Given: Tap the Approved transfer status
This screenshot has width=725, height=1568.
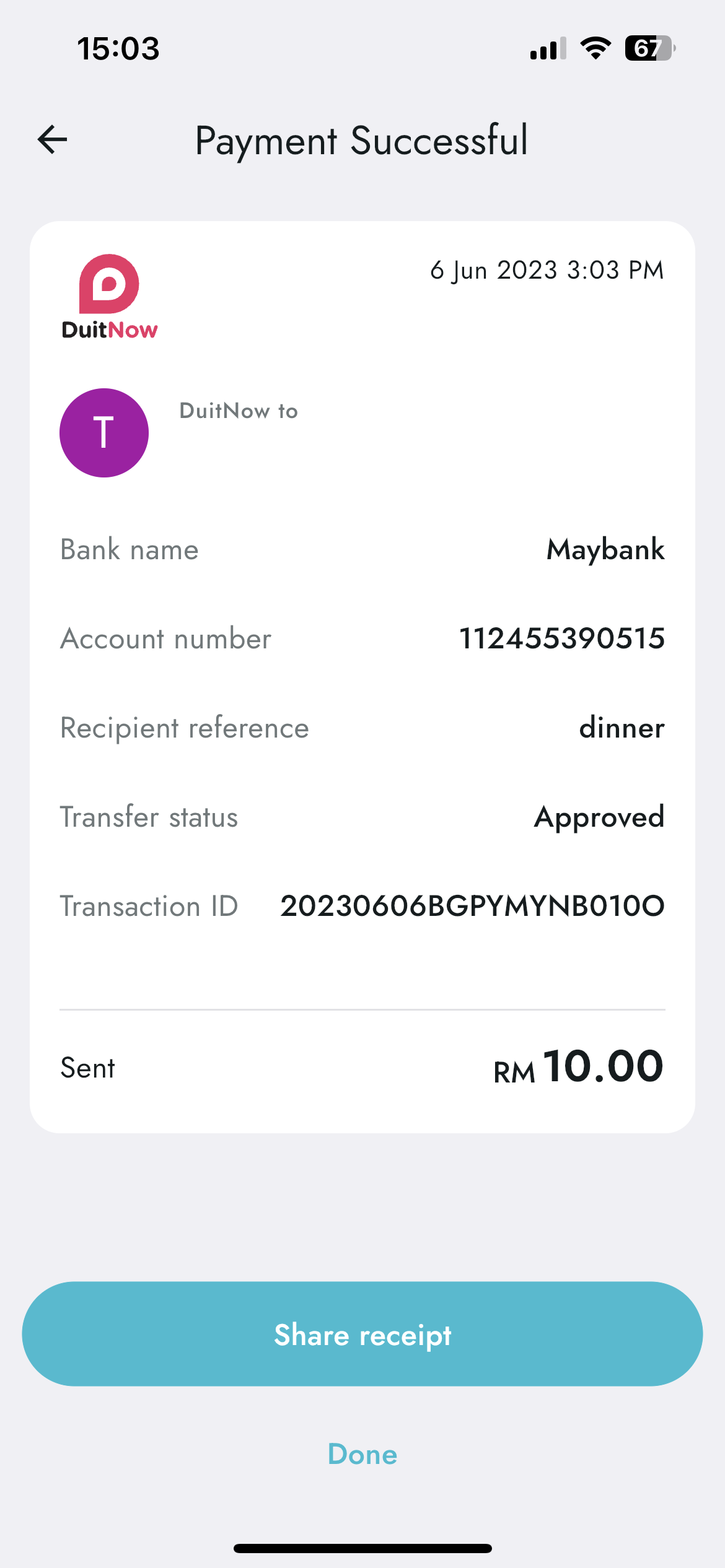Looking at the screenshot, I should 600,817.
